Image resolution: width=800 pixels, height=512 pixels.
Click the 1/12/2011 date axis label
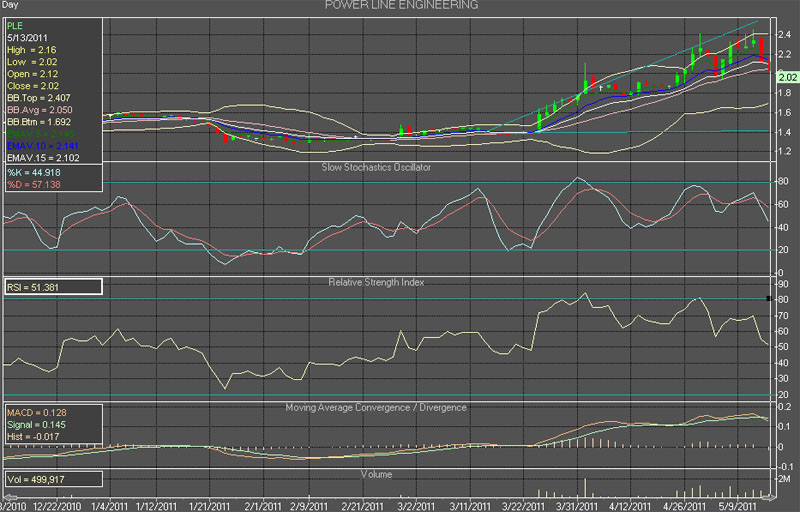156,506
